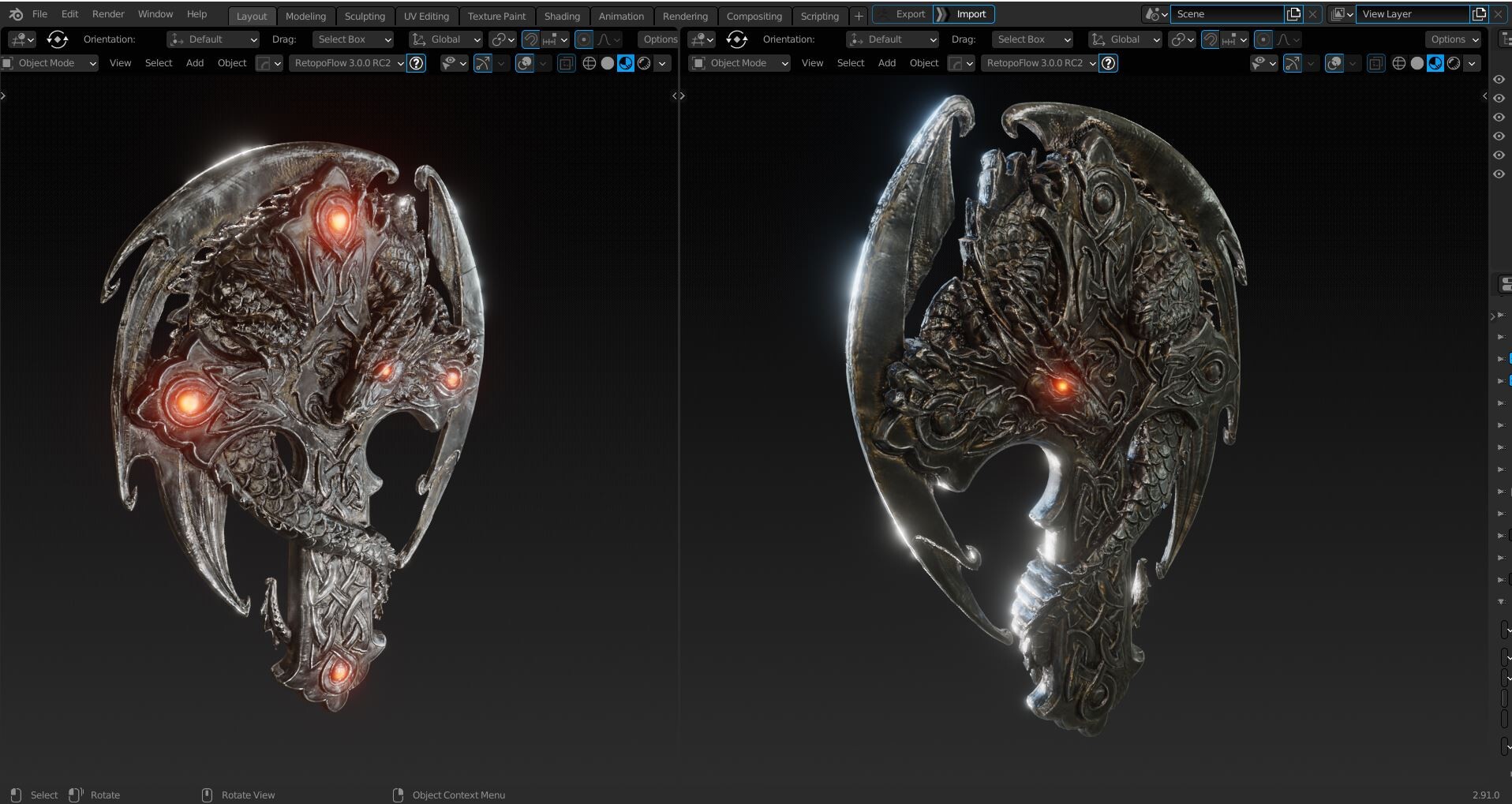Switch to the Sculpting workspace tab
This screenshot has height=804, width=1512.
coord(365,16)
